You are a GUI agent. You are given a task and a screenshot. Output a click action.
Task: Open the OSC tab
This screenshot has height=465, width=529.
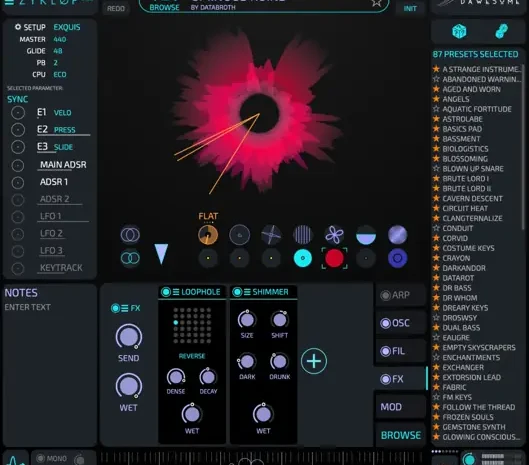(400, 323)
